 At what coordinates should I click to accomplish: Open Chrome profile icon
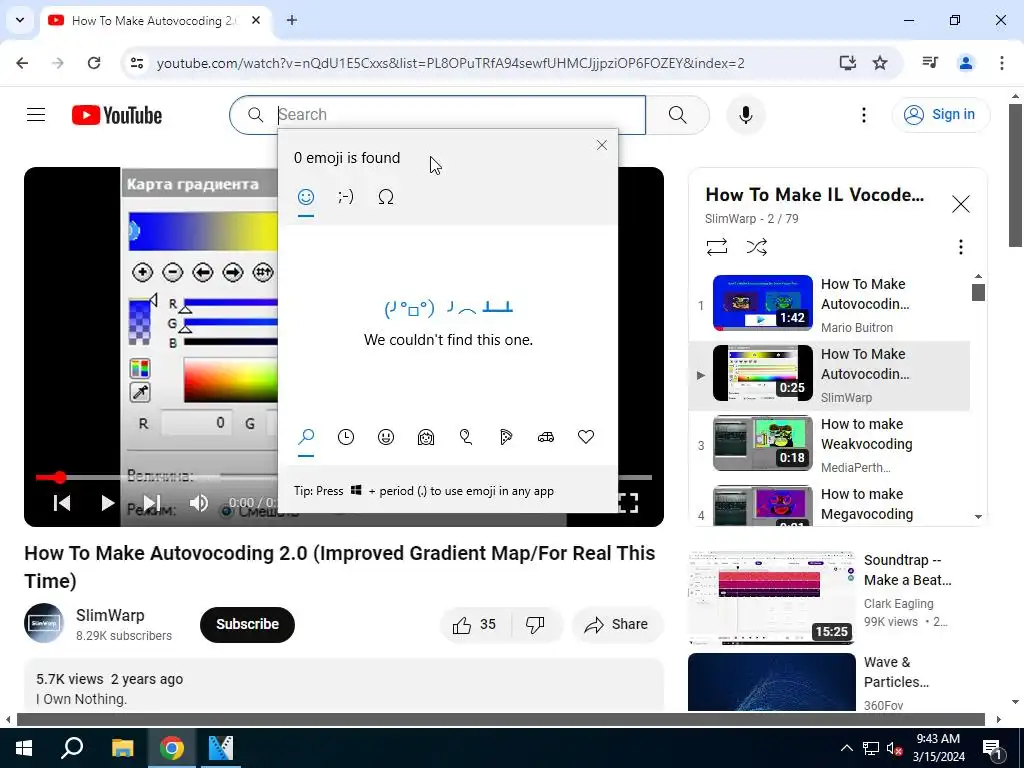point(965,63)
